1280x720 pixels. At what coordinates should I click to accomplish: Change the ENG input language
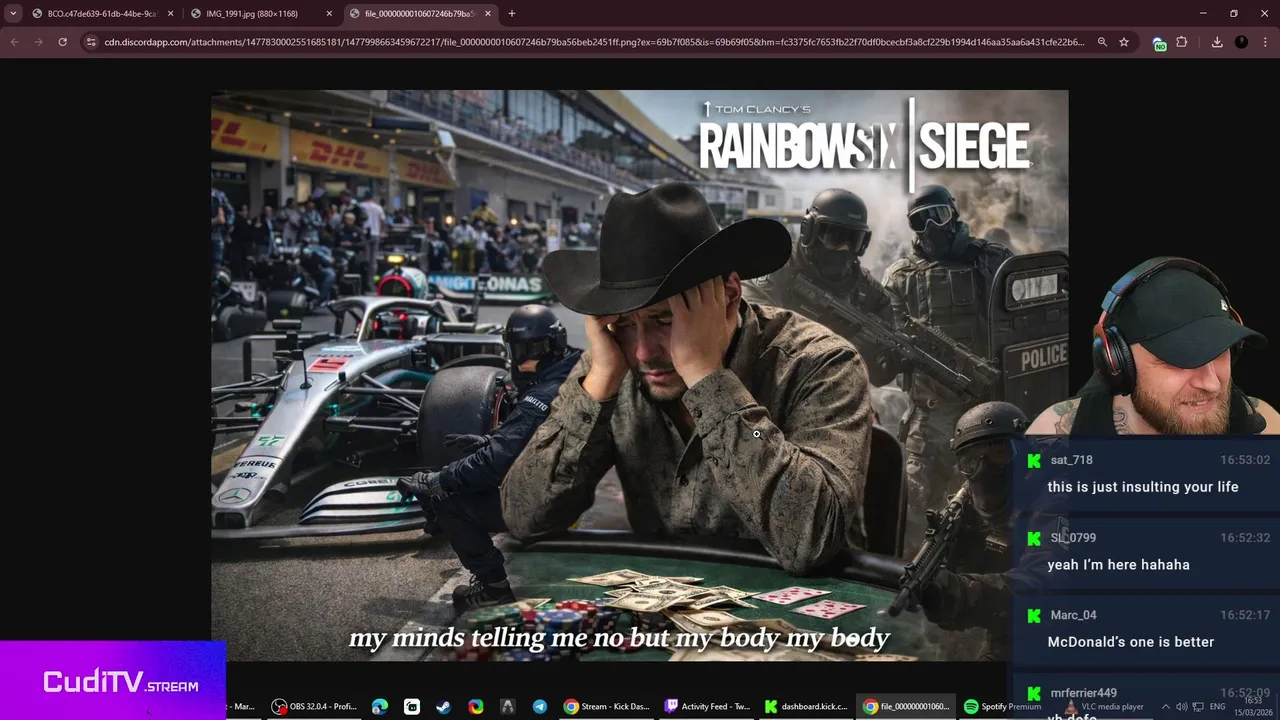tap(1217, 707)
